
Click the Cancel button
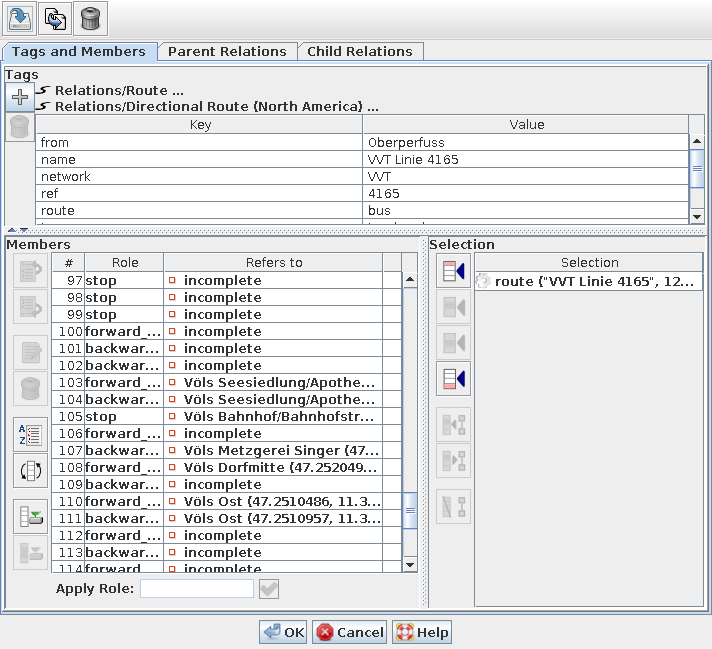pos(349,632)
